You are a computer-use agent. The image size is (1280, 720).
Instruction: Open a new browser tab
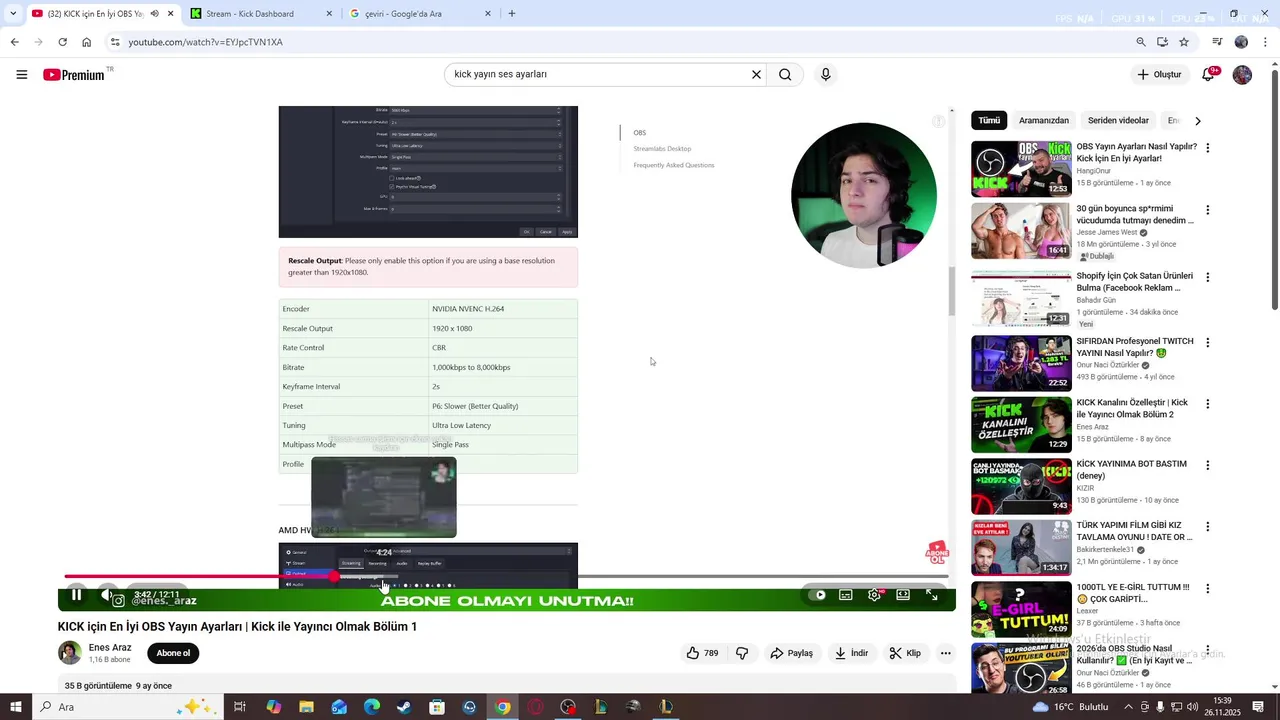(512, 14)
